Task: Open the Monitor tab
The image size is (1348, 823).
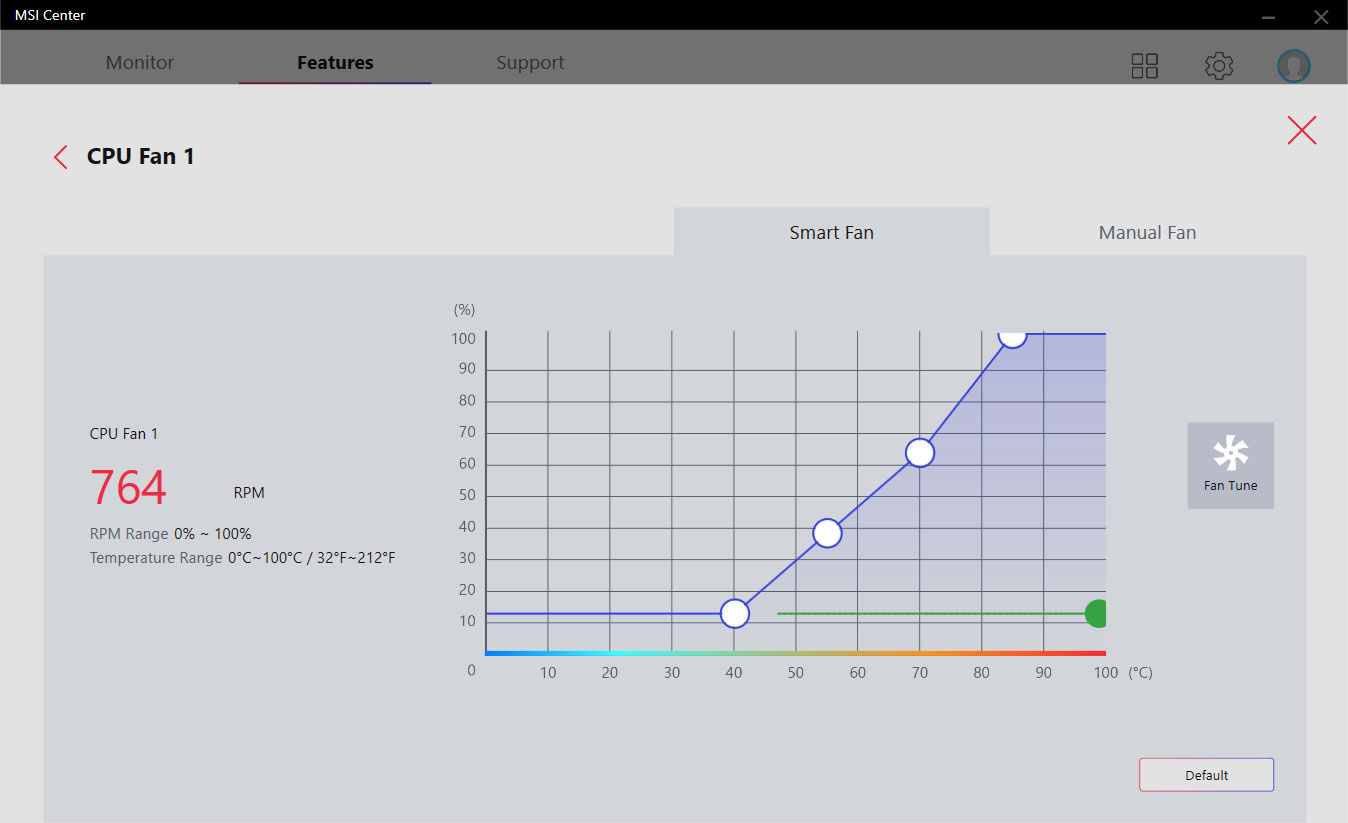Action: tap(140, 62)
